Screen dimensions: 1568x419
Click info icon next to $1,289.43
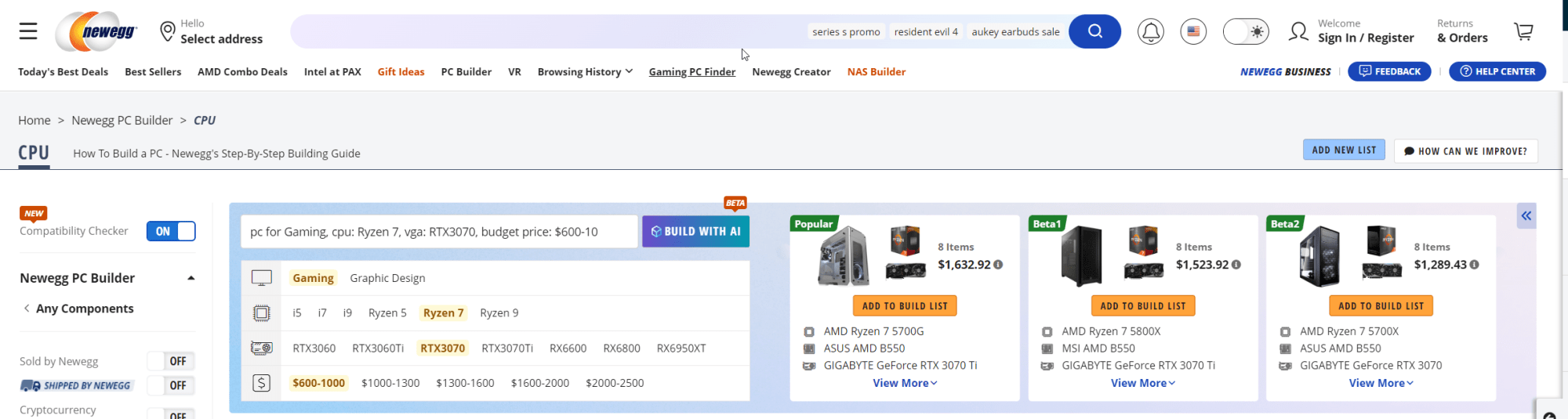tap(1475, 265)
